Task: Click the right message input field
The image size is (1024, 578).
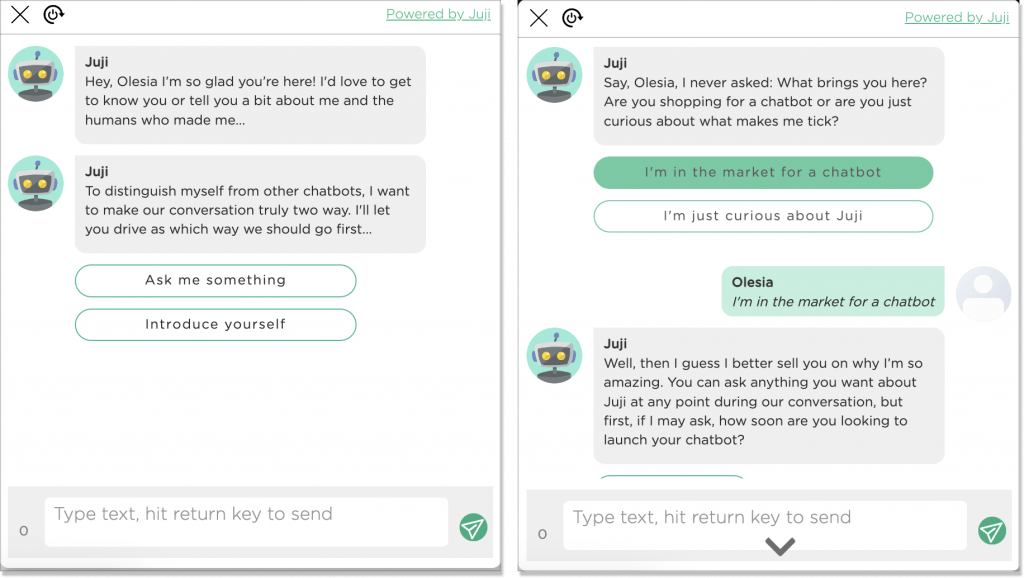Action: coord(765,525)
